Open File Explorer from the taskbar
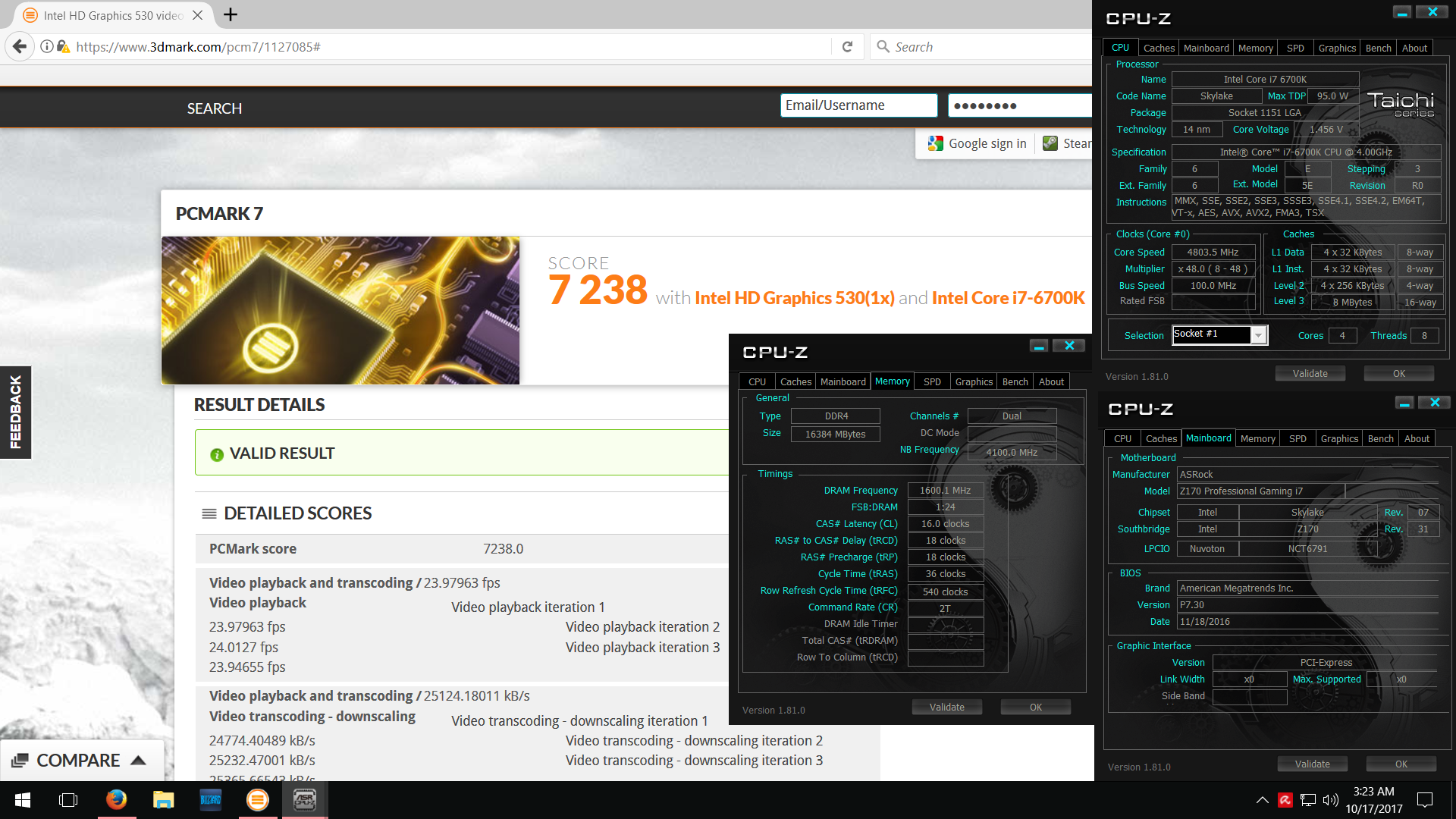This screenshot has height=819, width=1456. (163, 800)
